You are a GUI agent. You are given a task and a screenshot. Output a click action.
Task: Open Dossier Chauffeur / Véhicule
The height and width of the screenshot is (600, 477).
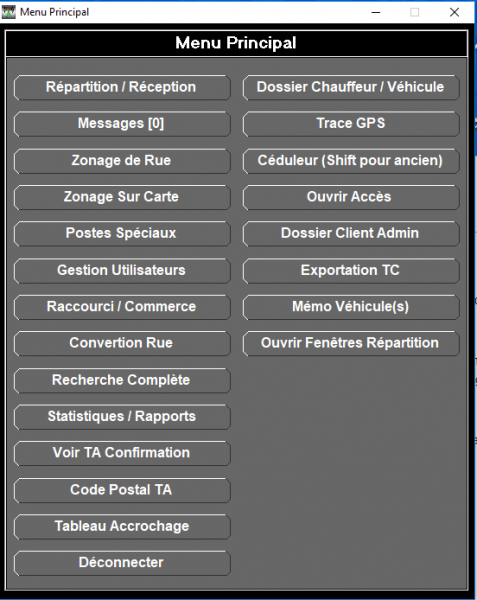click(351, 88)
